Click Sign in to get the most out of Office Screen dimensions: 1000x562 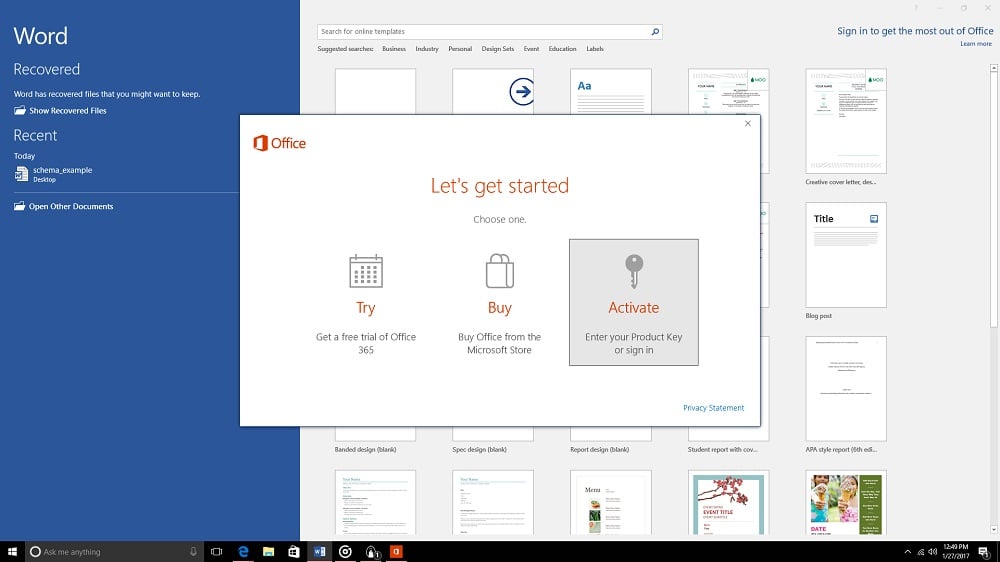[915, 31]
